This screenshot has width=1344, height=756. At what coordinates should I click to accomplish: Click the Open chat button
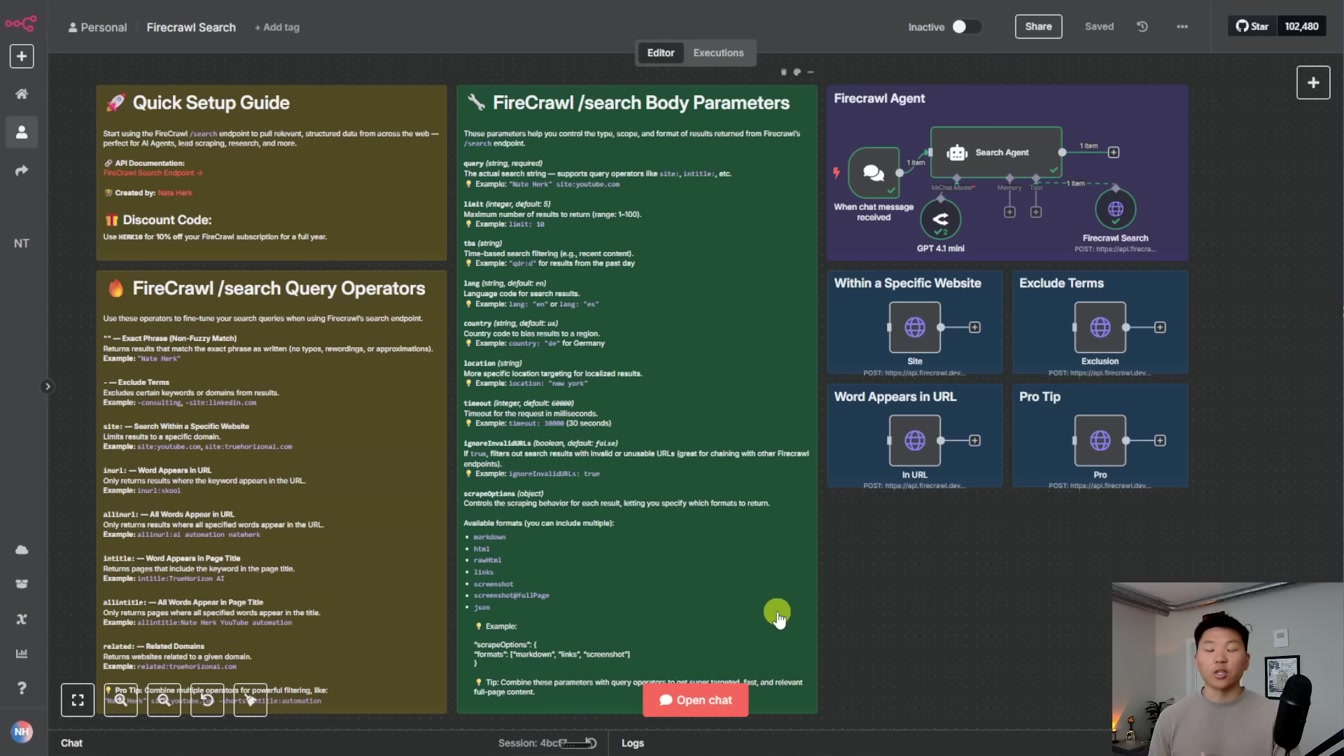695,700
